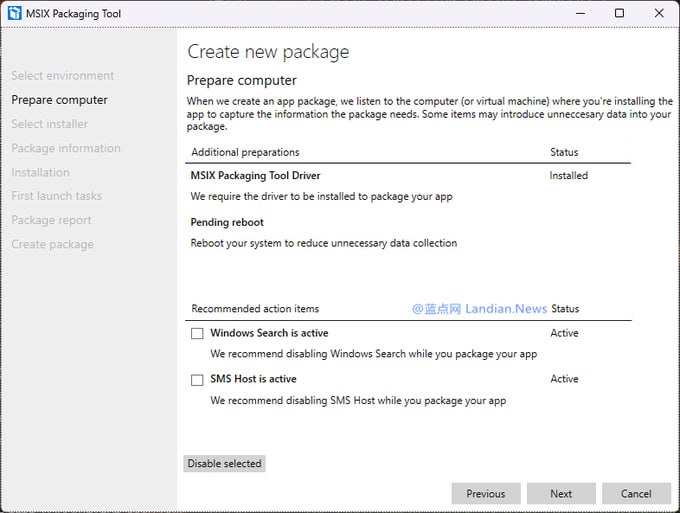Navigate to the Create package step
The width and height of the screenshot is (680, 513).
(52, 244)
